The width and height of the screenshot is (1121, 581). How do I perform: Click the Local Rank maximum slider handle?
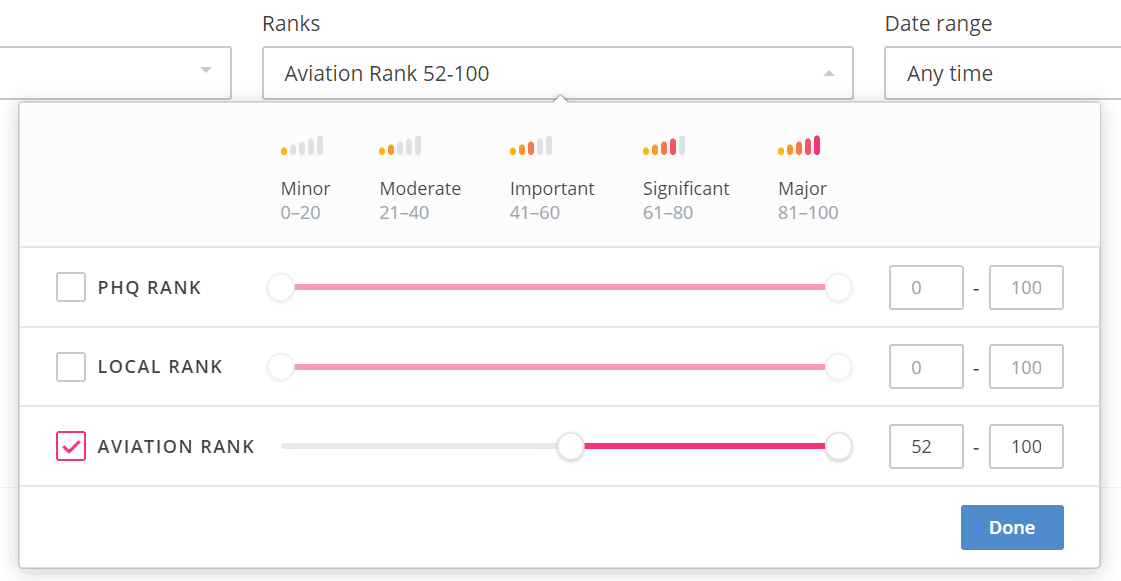click(838, 367)
